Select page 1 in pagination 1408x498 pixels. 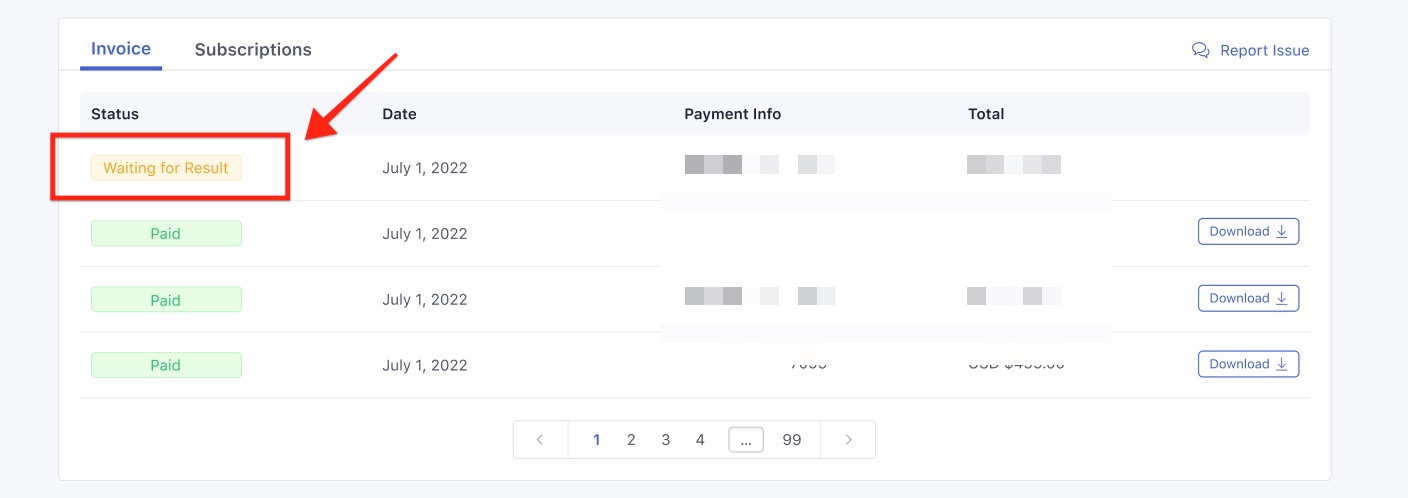(x=597, y=439)
